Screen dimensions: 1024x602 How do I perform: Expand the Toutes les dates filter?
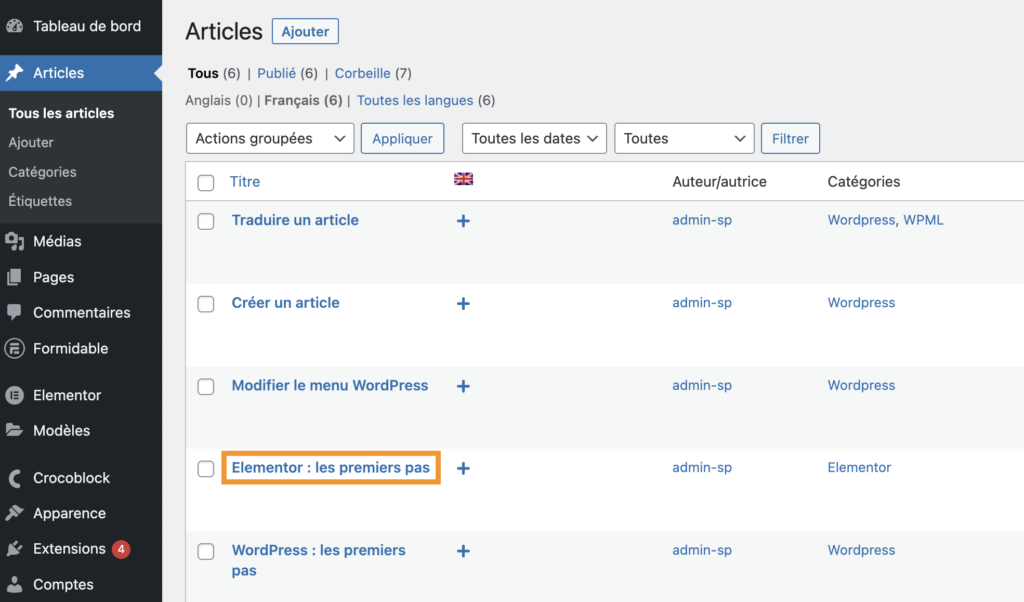coord(534,139)
